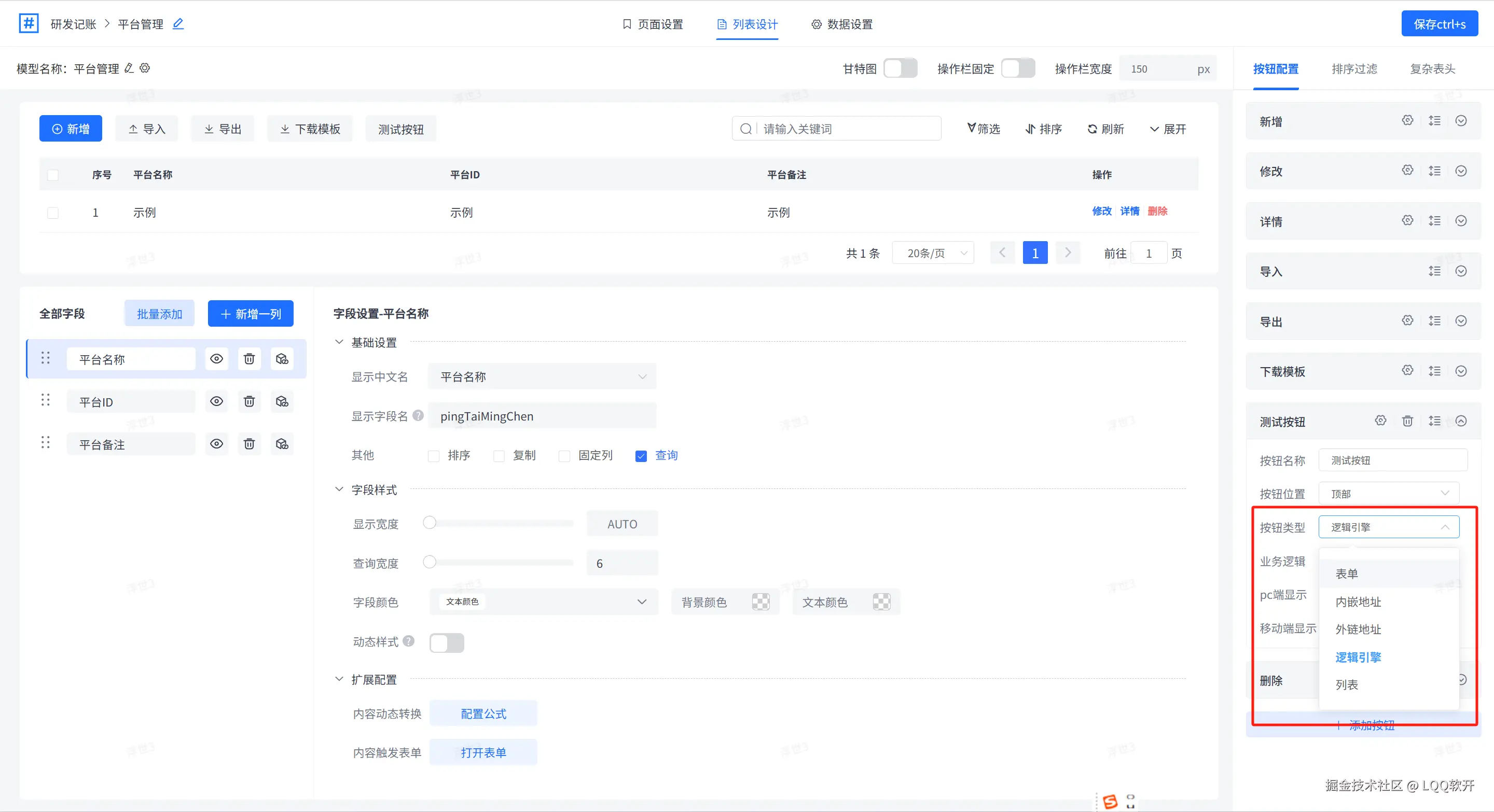Select 外链地址 from button type list
Image resolution: width=1494 pixels, height=812 pixels.
coord(1358,629)
